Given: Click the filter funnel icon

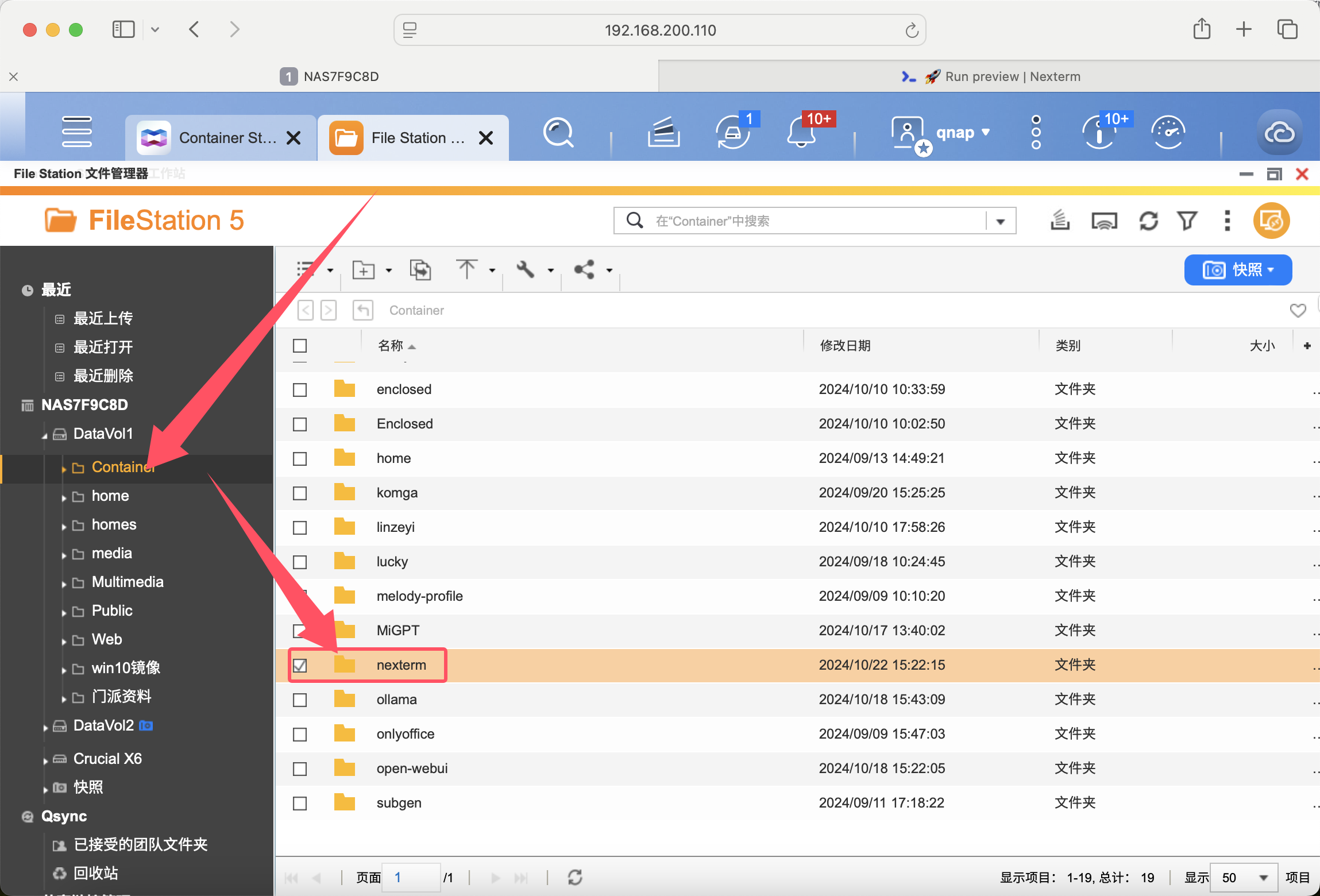Looking at the screenshot, I should (1187, 221).
